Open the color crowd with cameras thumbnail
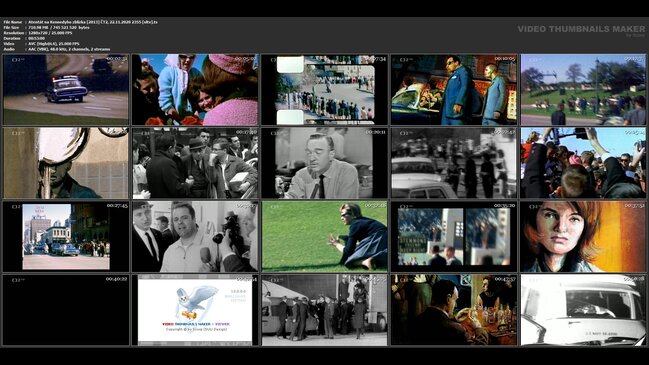The image size is (649, 365). coord(583,163)
